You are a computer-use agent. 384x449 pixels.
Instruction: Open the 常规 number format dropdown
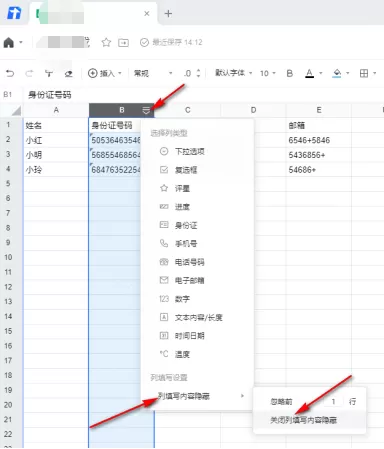pos(153,73)
